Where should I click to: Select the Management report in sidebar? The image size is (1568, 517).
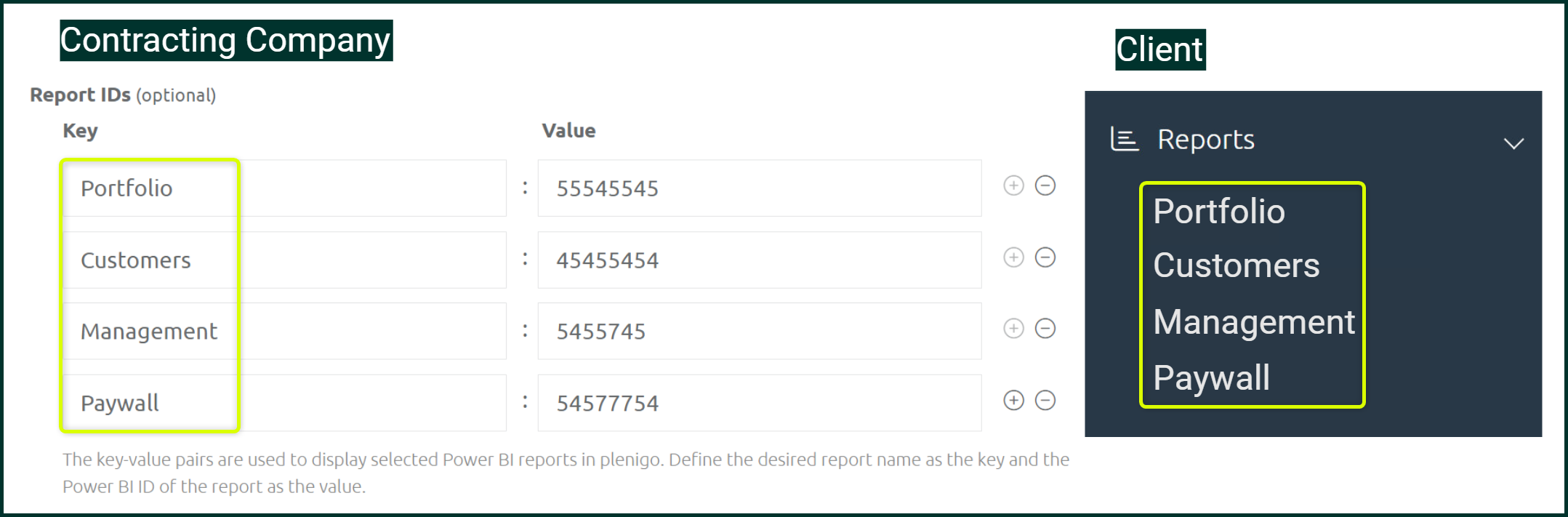click(x=1254, y=322)
